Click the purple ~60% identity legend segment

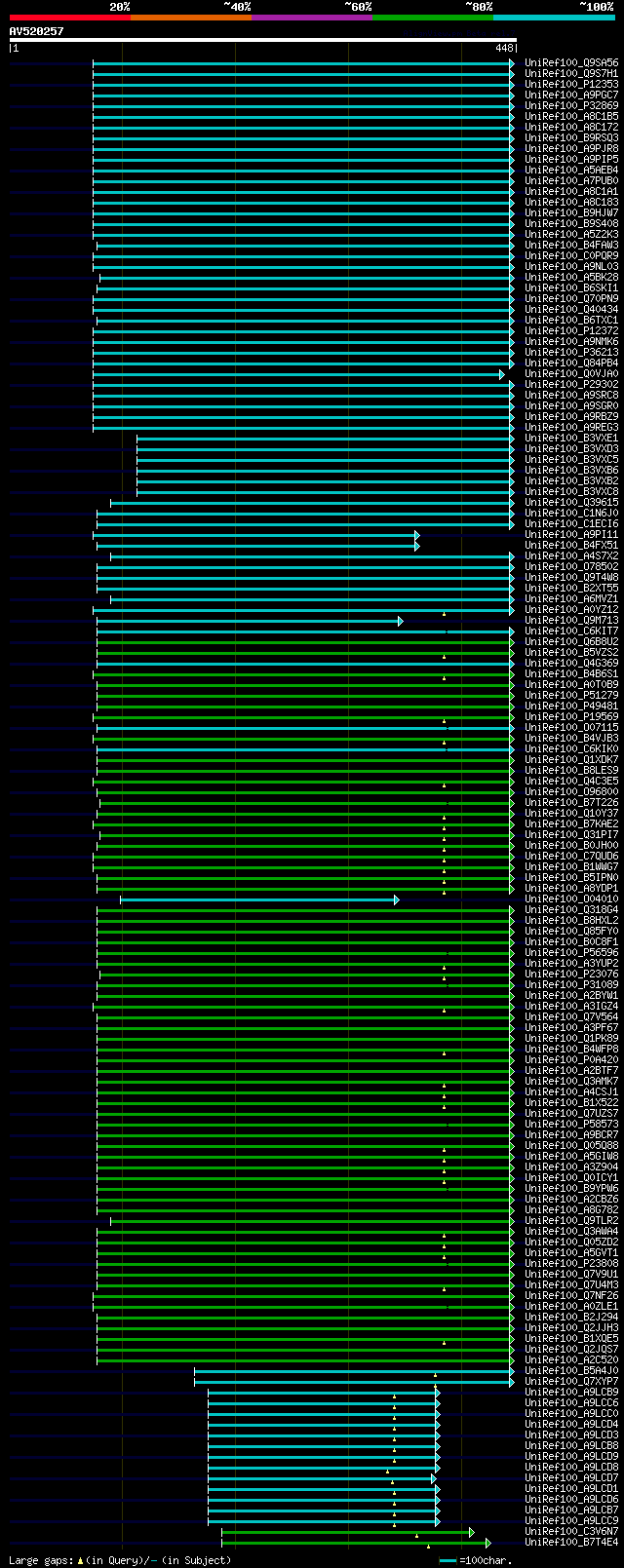tap(312, 18)
